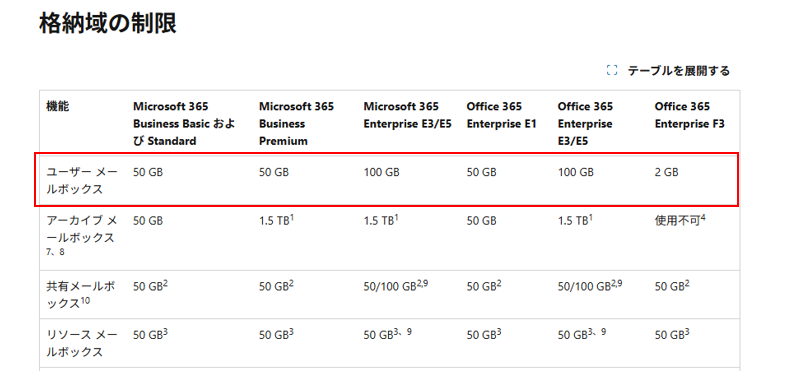Click the 共有メールボックス row label
Image resolution: width=785 pixels, height=378 pixels.
(x=80, y=294)
